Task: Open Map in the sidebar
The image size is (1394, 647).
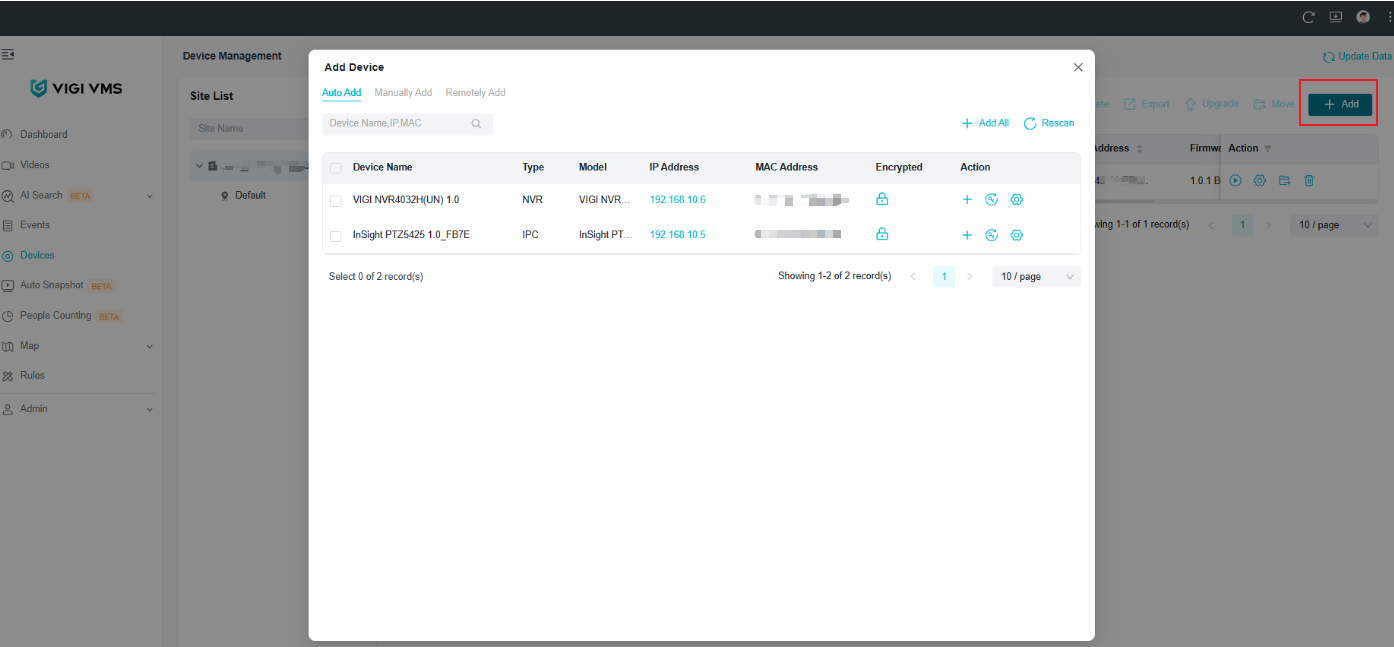Action: [29, 346]
